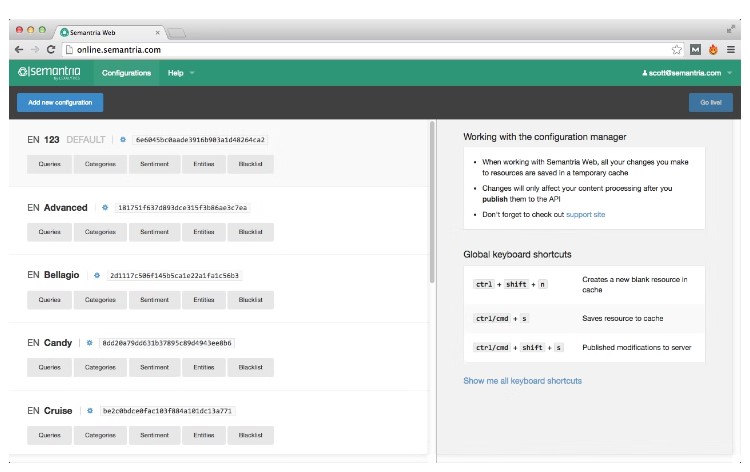Open Queries for Candy configuration

tap(50, 367)
